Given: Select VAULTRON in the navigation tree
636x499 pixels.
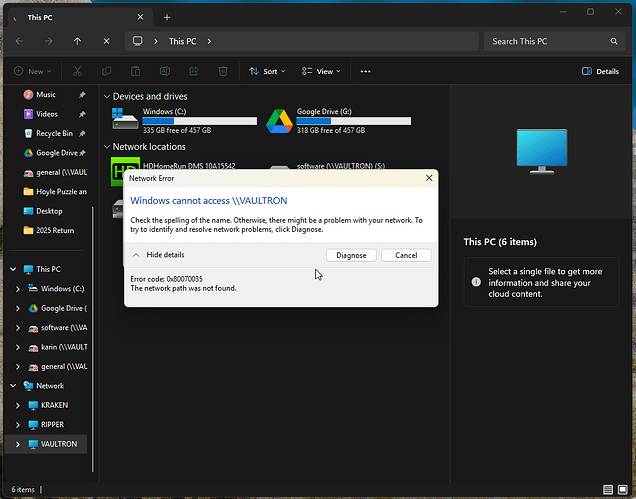Looking at the screenshot, I should point(59,443).
